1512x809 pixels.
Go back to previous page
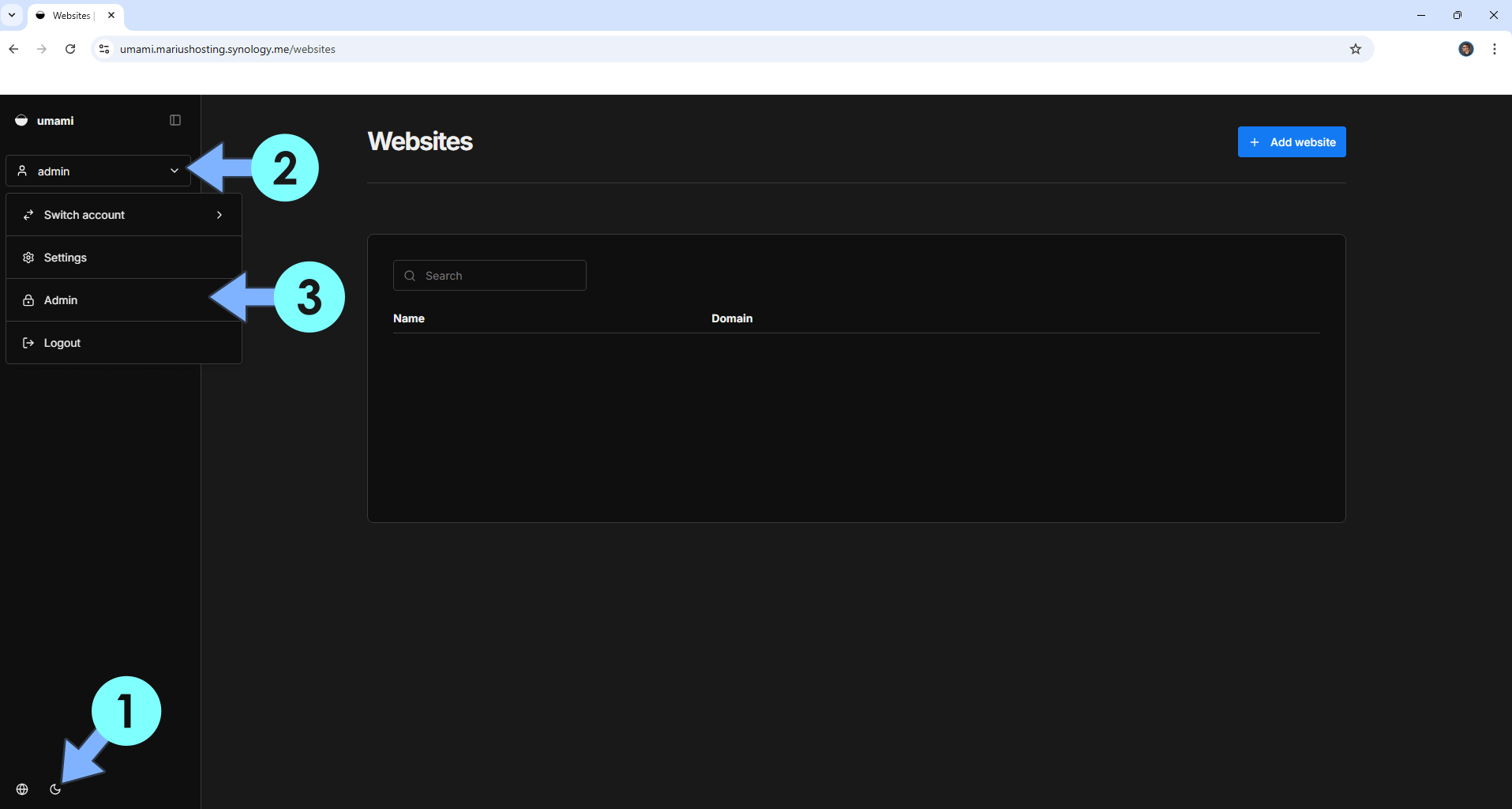point(13,49)
